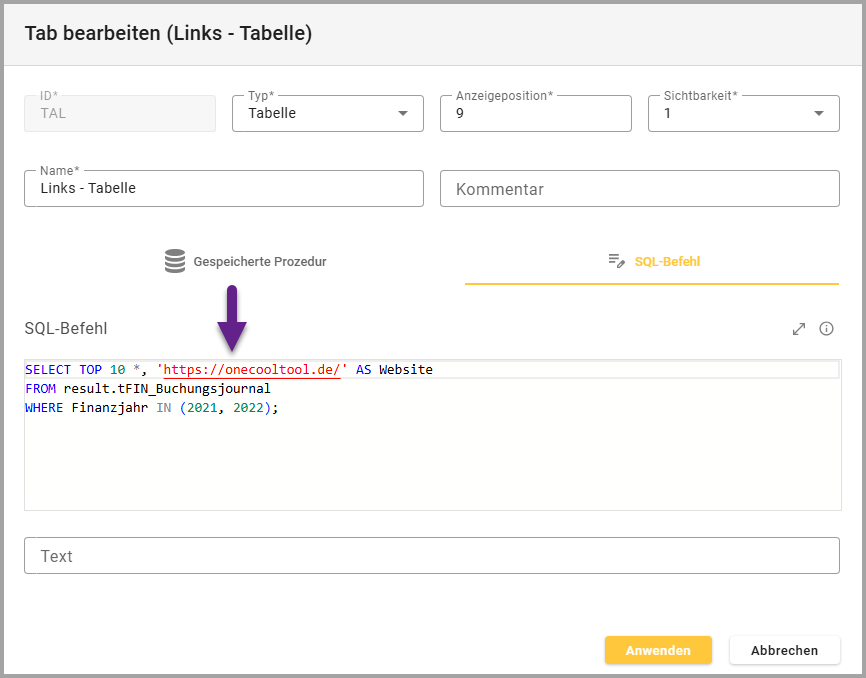Focus the Anzeigeposition field

pos(535,113)
